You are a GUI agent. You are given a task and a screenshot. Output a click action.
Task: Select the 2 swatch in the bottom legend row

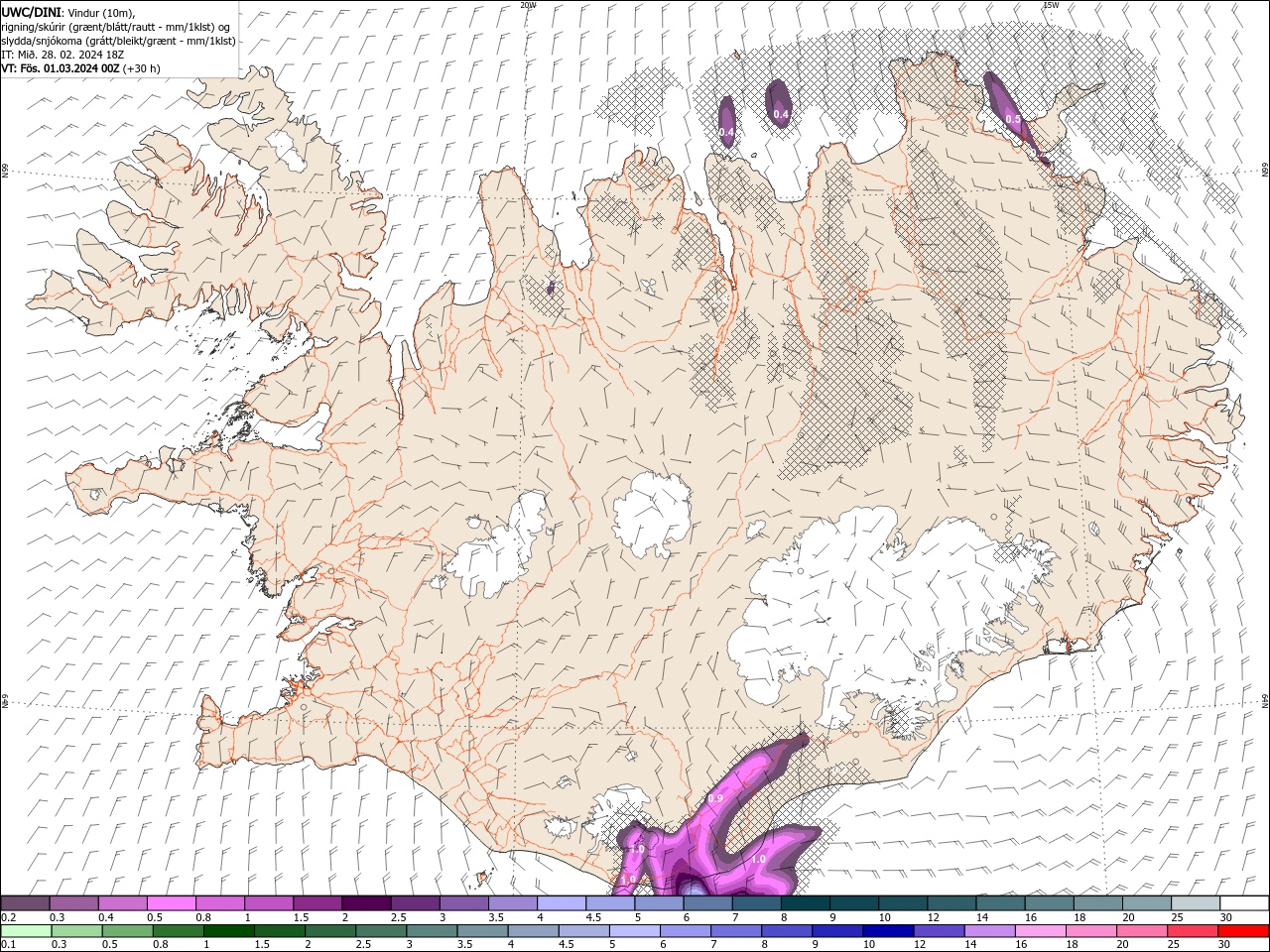(x=330, y=931)
